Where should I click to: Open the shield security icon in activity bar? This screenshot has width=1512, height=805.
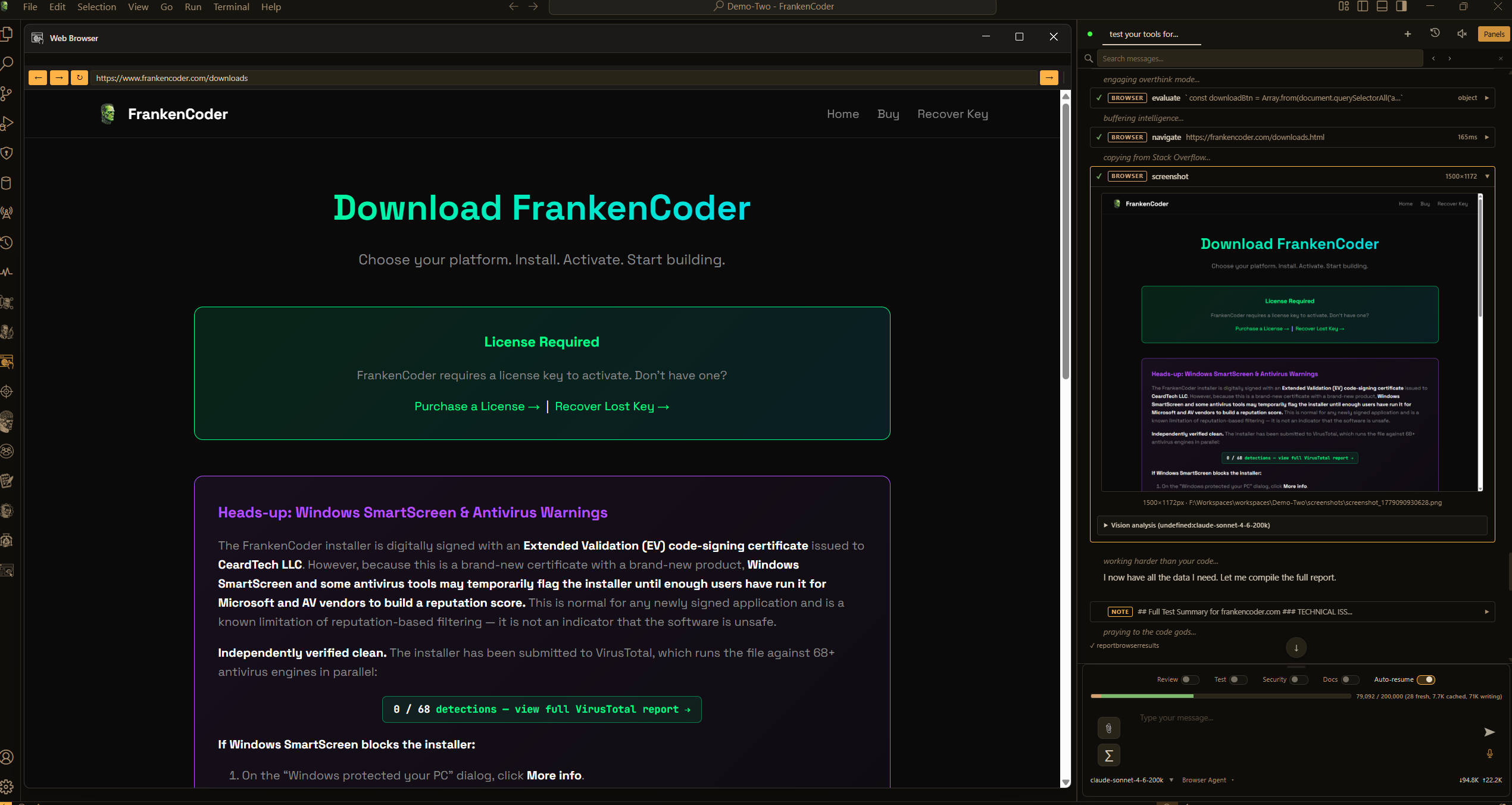(7, 153)
